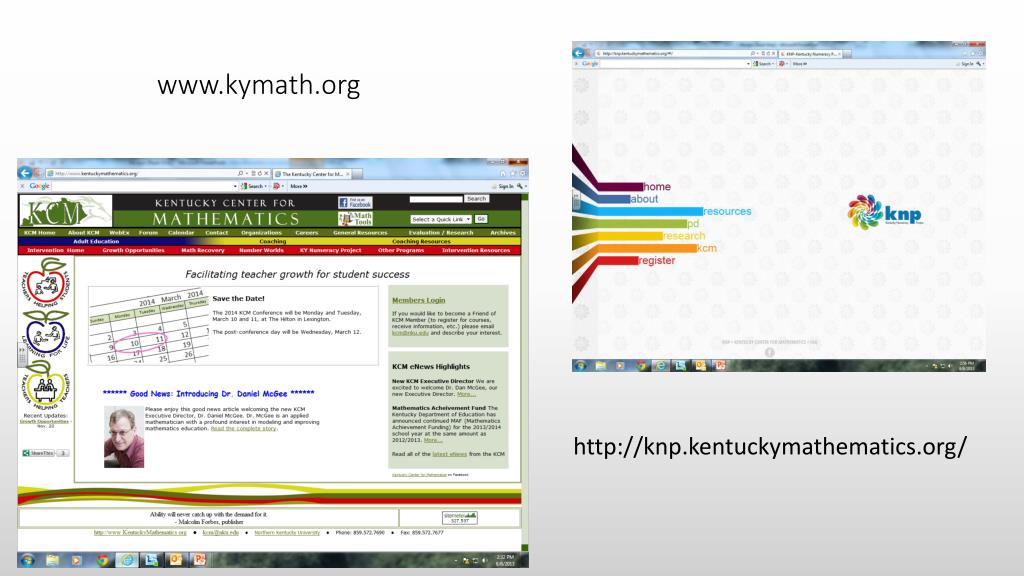Open 'Adult Education' navigation bar item
1024x576 pixels.
coord(96,241)
